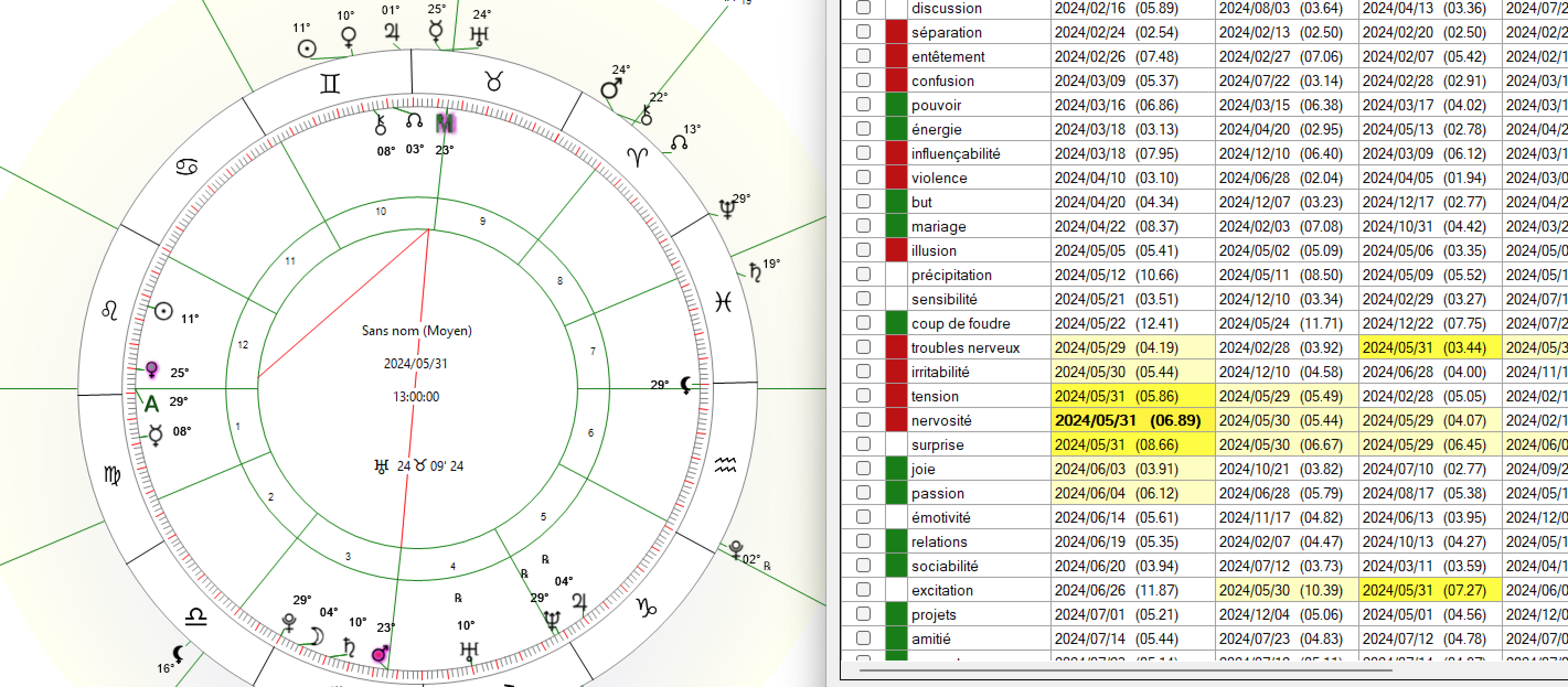Viewport: 1568px width, 687px height.
Task: Select the bold 2024/05/31 (06.89) nervosité cell
Action: coord(1127,421)
